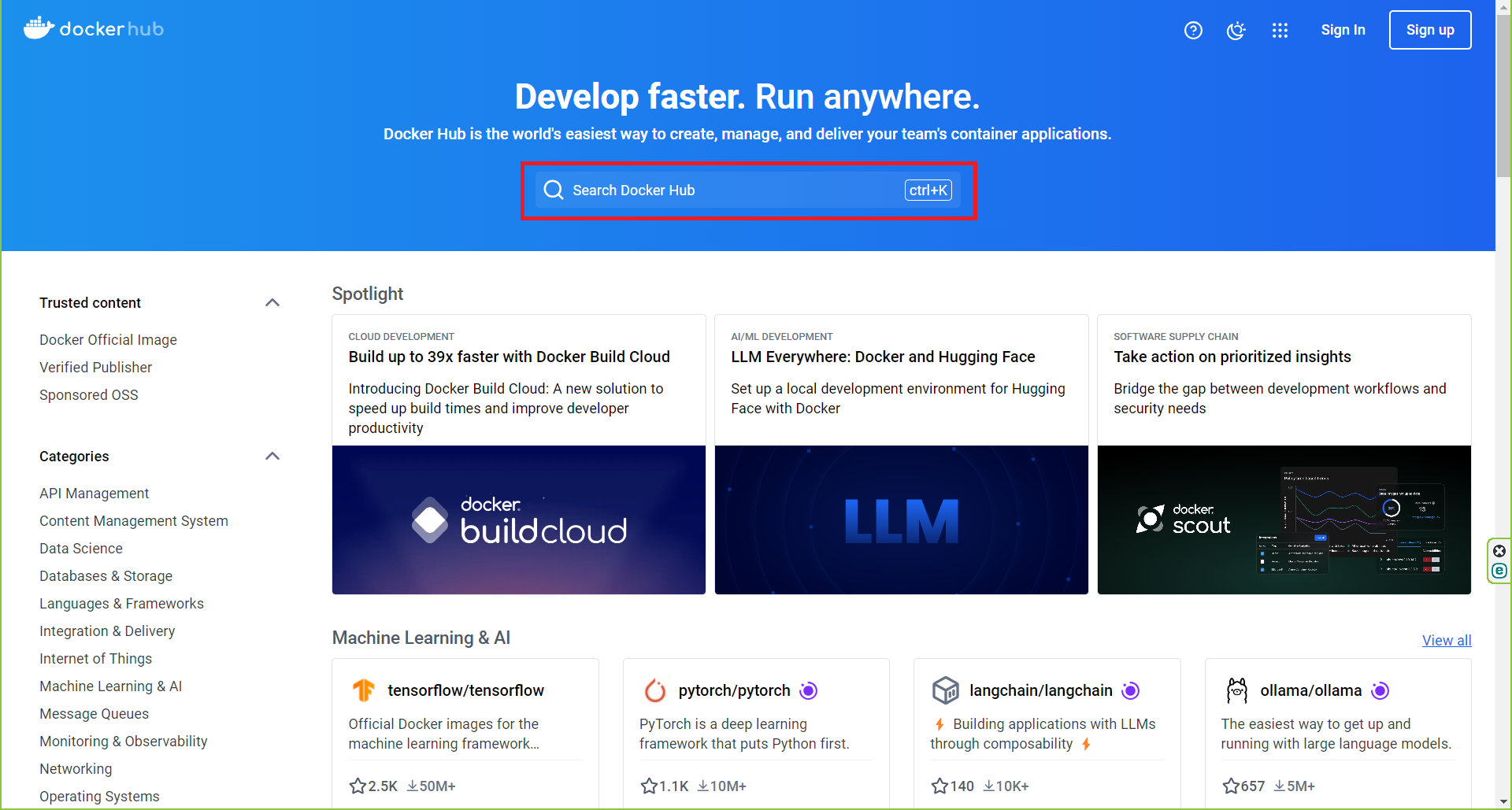Image resolution: width=1512 pixels, height=810 pixels.
Task: Collapse the Categories section
Action: tap(272, 457)
